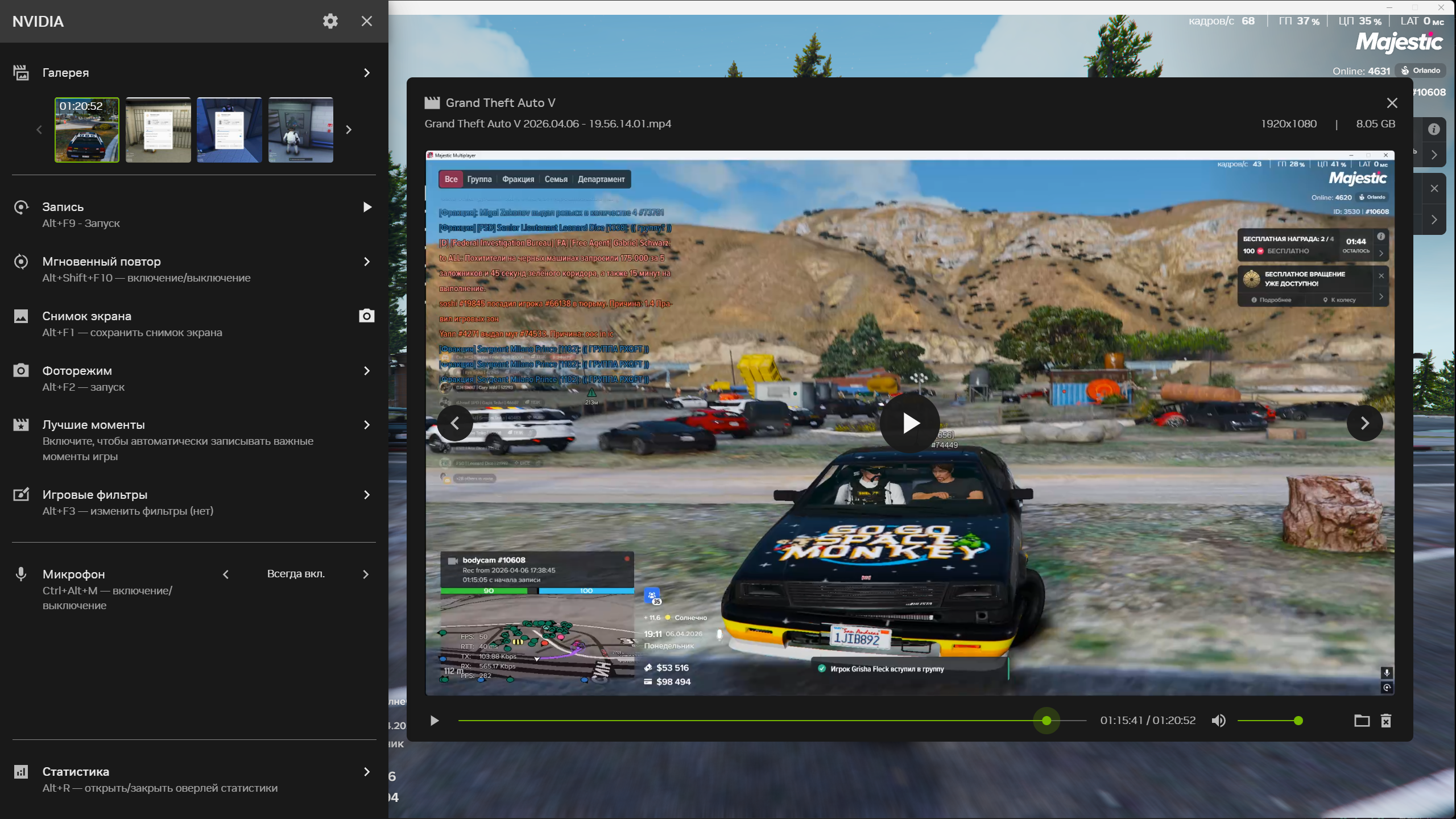Click the Лучшие моменты label
Viewport: 1456px width, 819px height.
94,425
